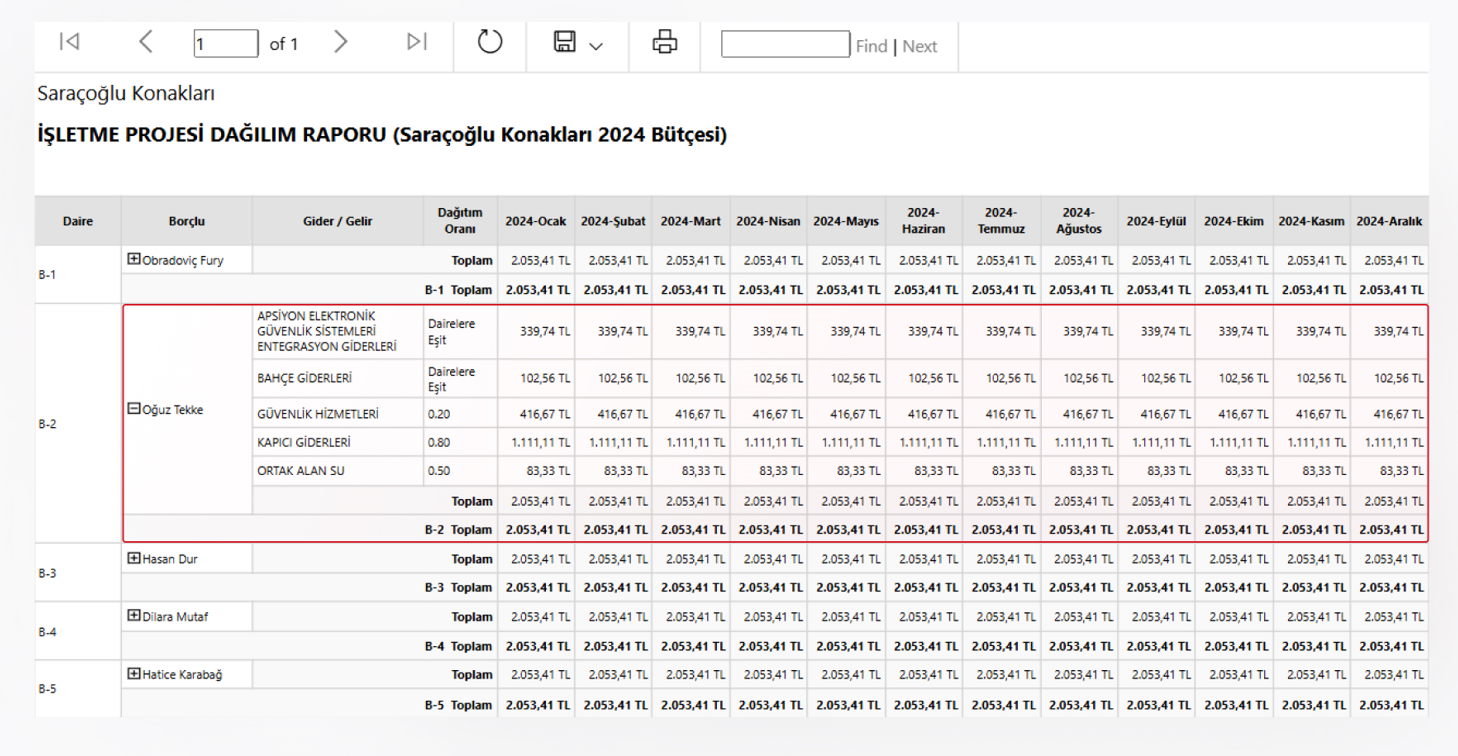1458x756 pixels.
Task: Click APSİYON ELEKTRONİK GÜVENLİK SİSTEMLERİ expense row
Action: (x=338, y=331)
